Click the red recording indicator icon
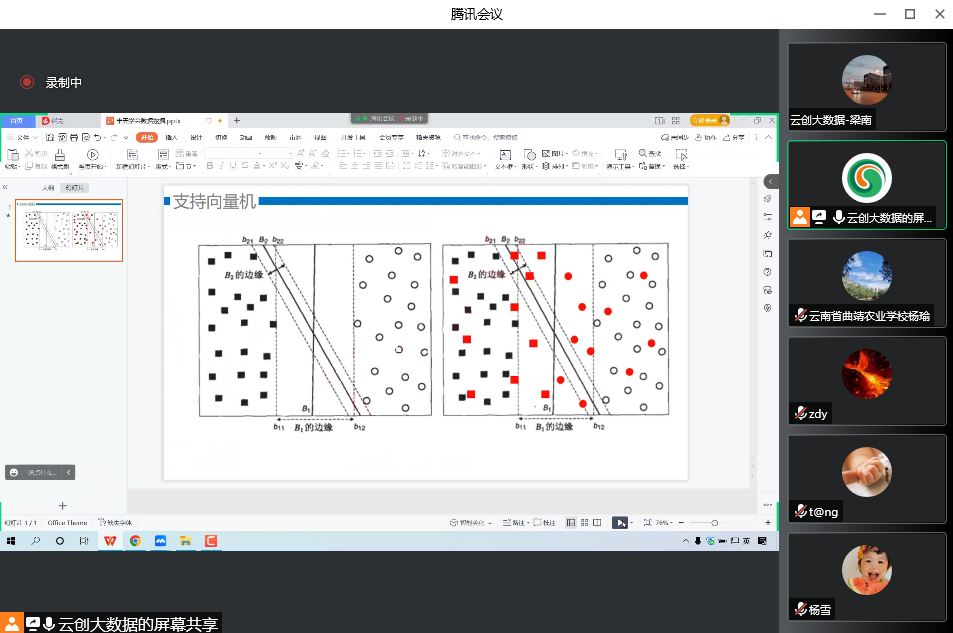The image size is (953, 633). pos(27,83)
